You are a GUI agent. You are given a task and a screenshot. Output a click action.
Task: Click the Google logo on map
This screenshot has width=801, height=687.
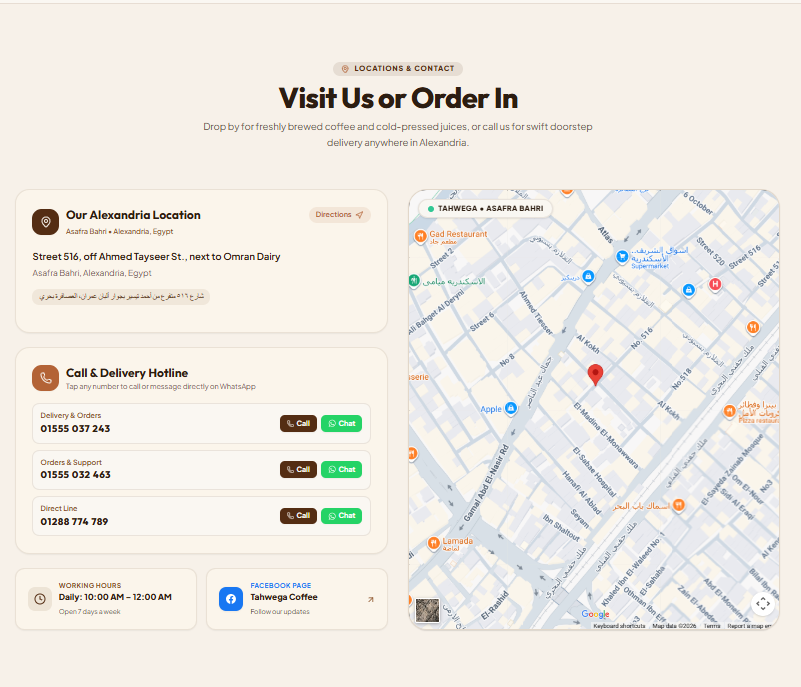(595, 614)
